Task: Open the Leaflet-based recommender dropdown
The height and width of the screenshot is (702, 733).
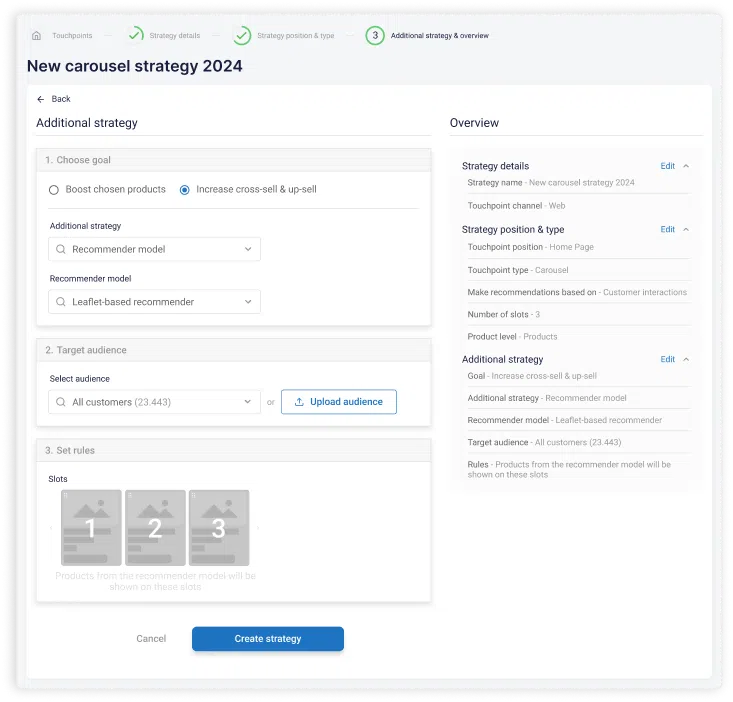Action: tap(154, 302)
